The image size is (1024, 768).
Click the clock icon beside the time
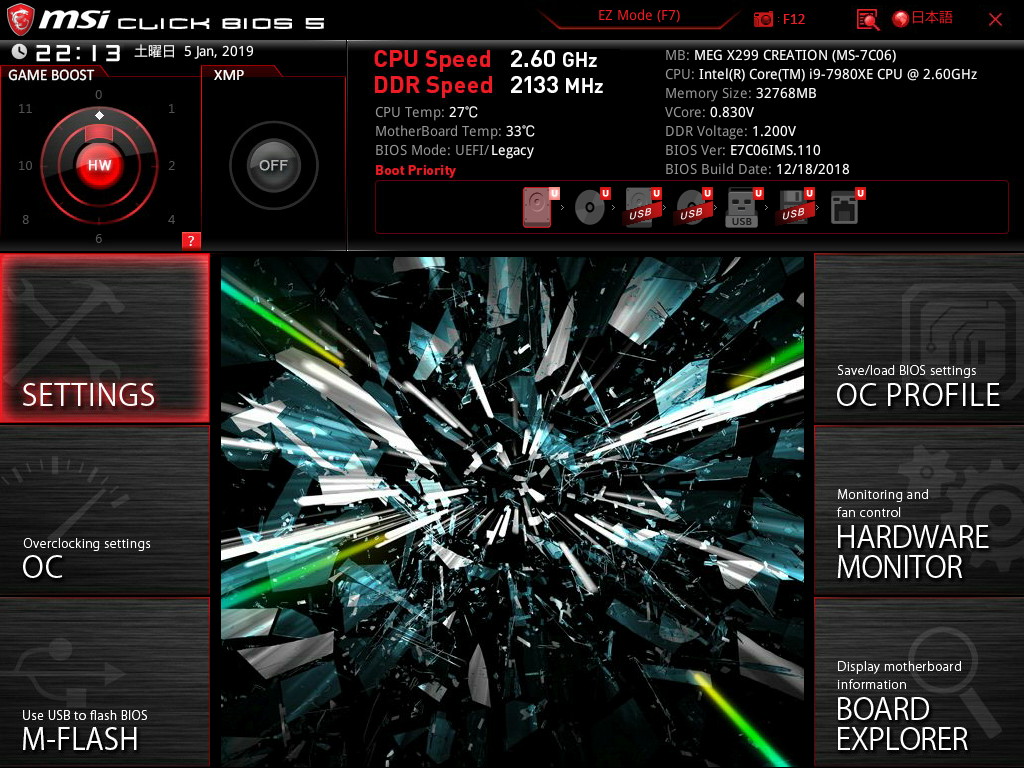tap(19, 52)
